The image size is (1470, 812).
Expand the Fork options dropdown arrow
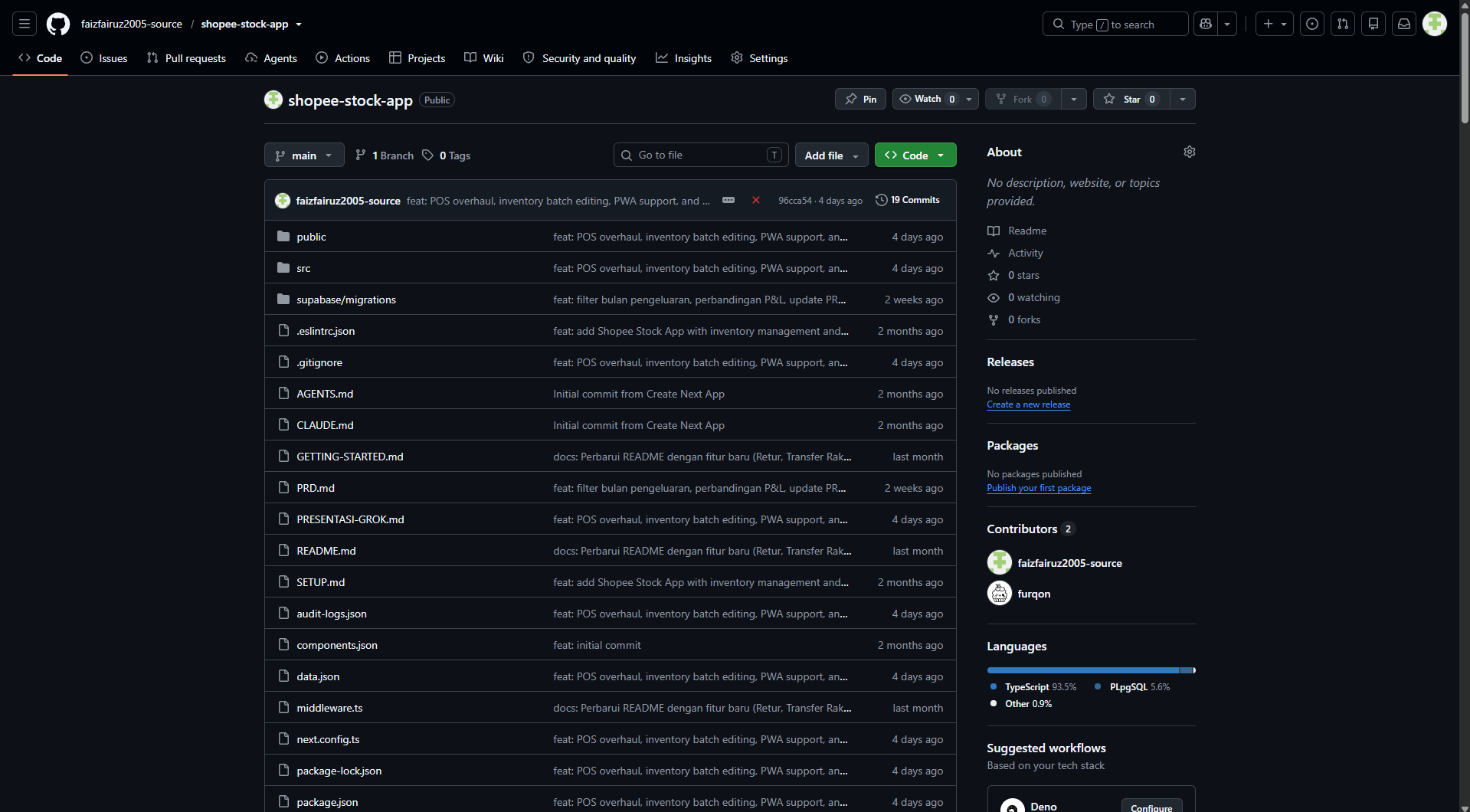tap(1074, 99)
